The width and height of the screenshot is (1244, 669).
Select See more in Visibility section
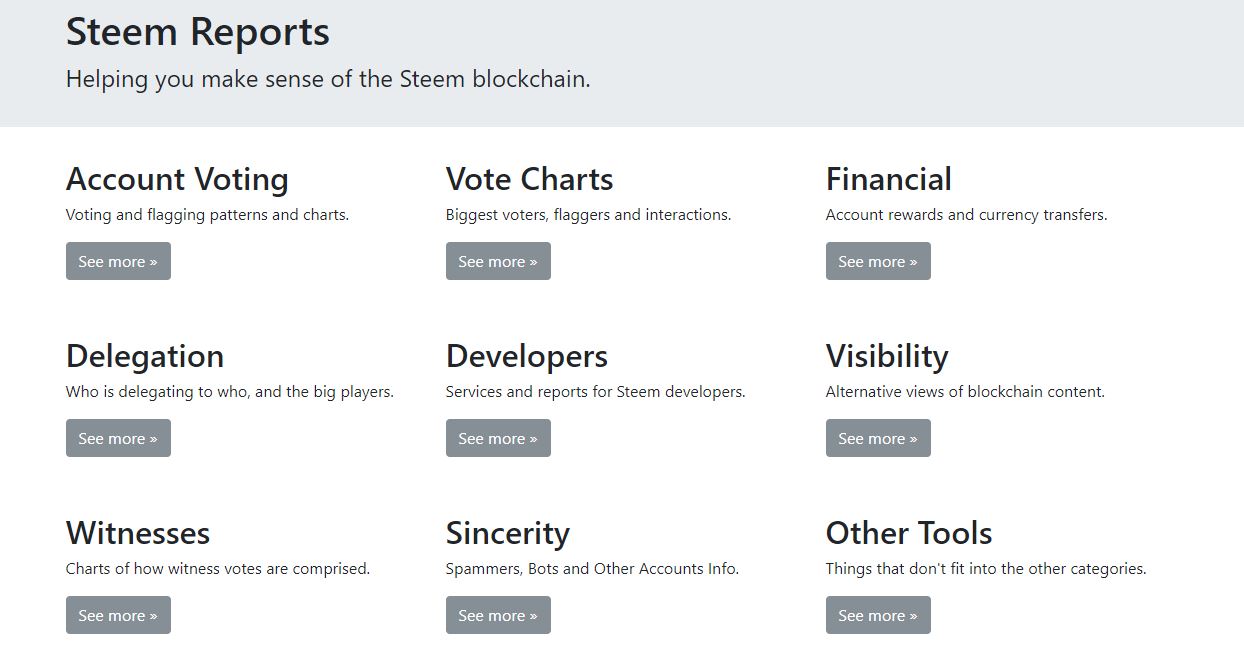click(878, 438)
